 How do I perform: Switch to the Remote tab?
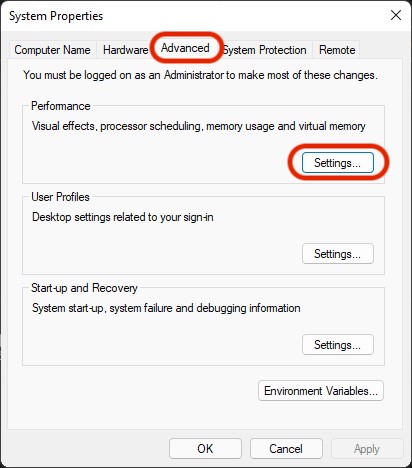tap(337, 50)
